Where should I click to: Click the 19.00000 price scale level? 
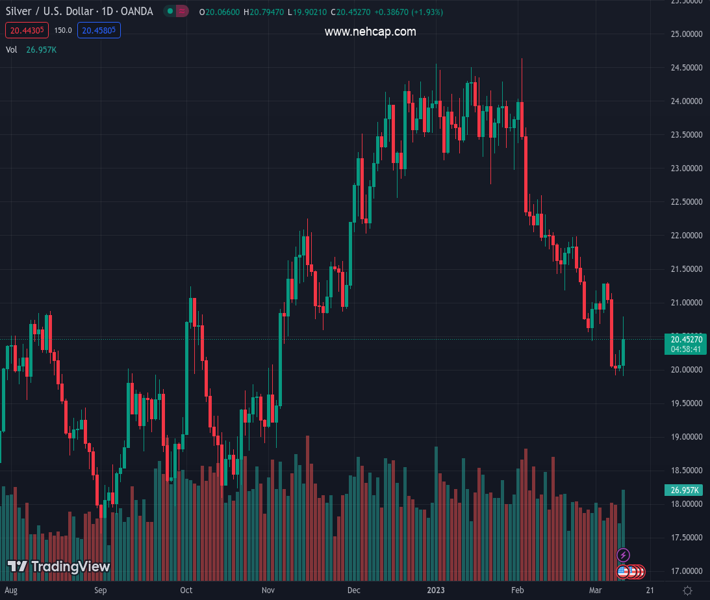click(x=684, y=437)
